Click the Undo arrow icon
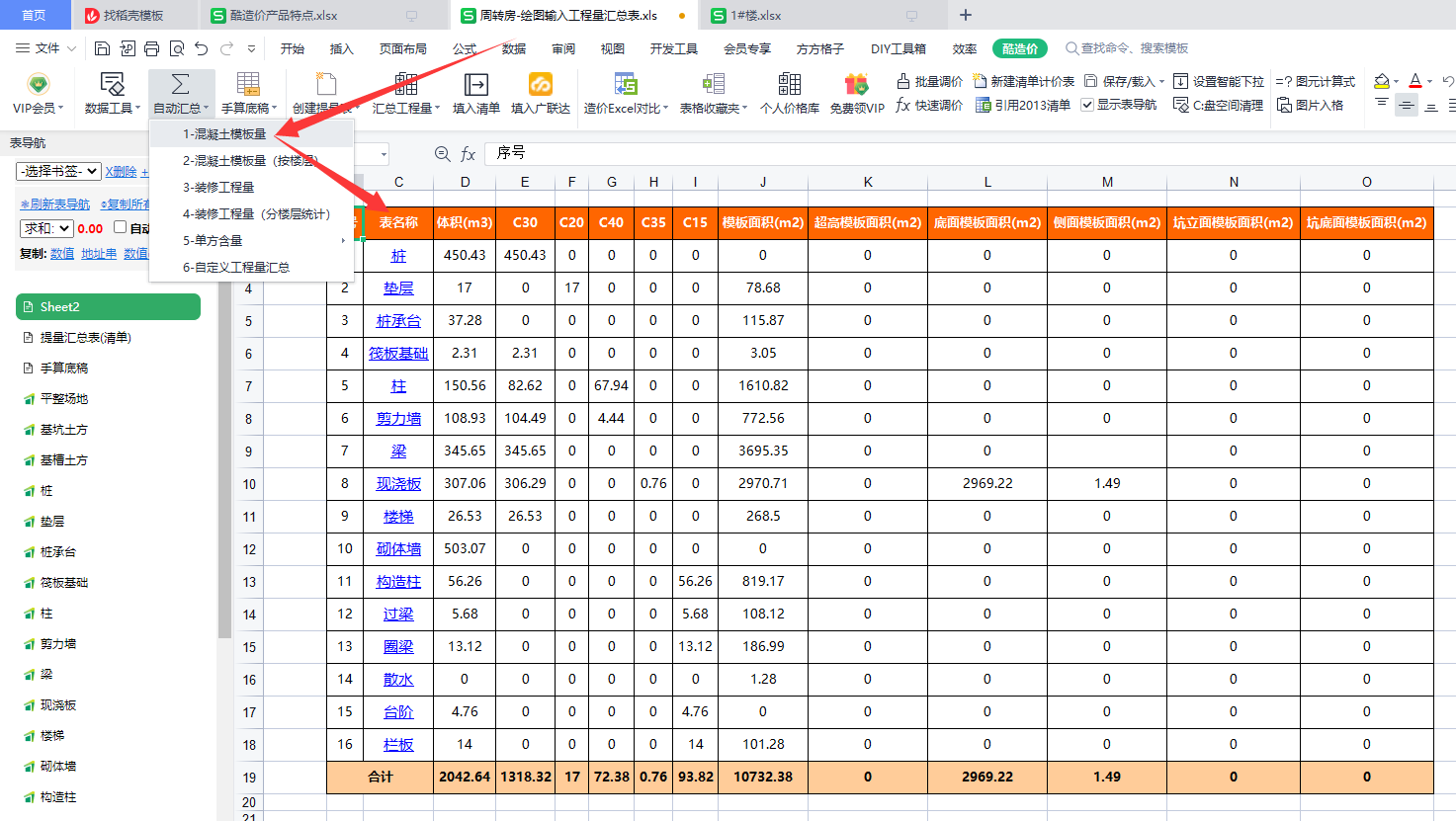 (202, 48)
